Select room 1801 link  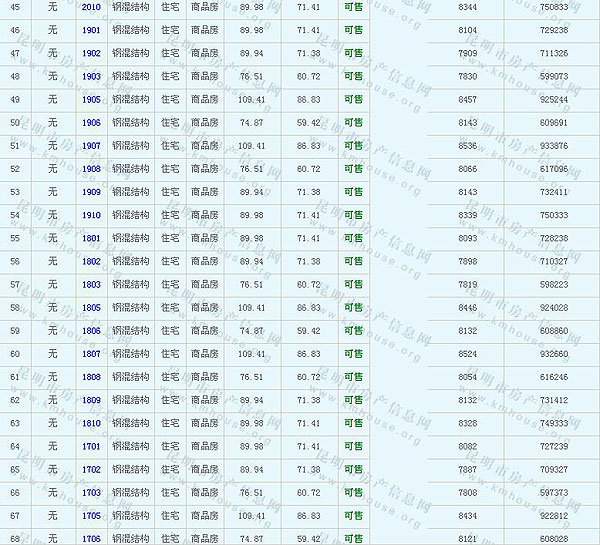pyautogui.click(x=91, y=238)
